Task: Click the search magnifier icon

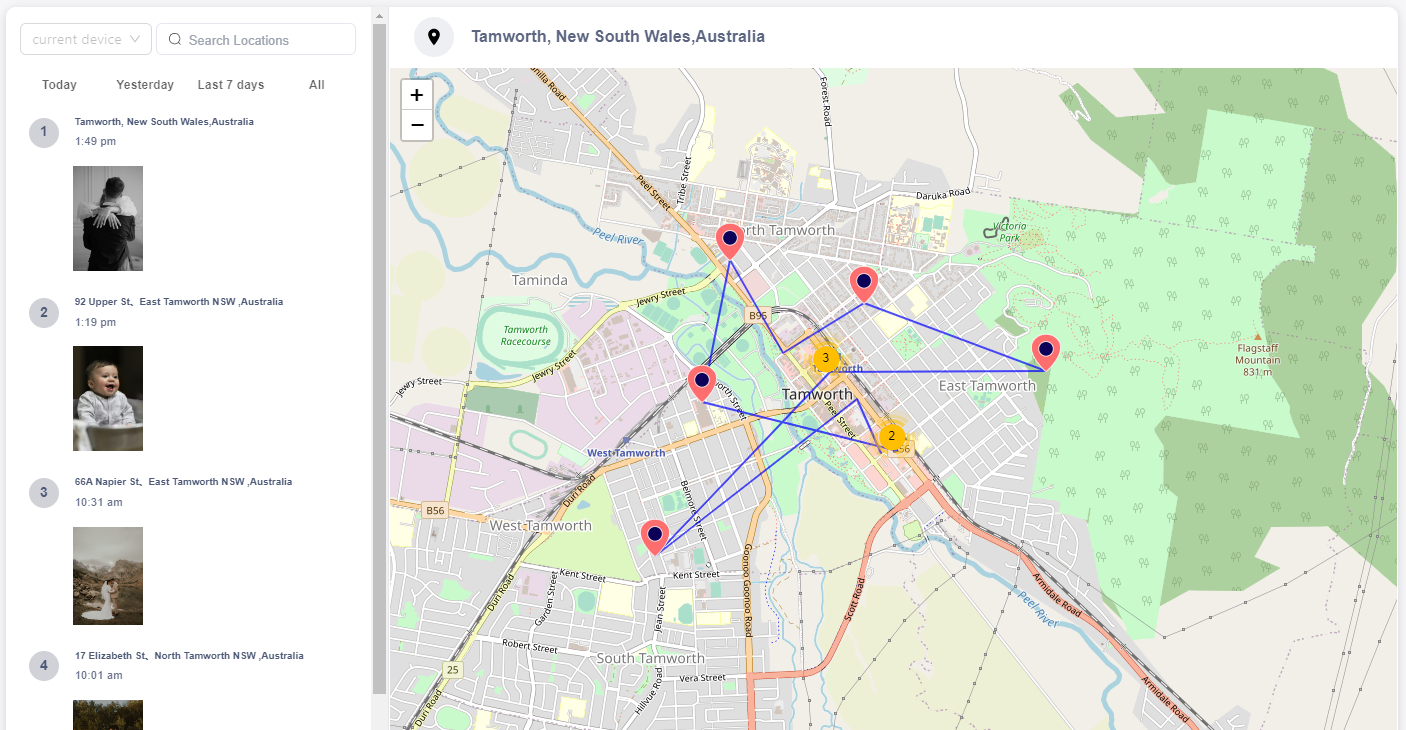Action: 174,39
